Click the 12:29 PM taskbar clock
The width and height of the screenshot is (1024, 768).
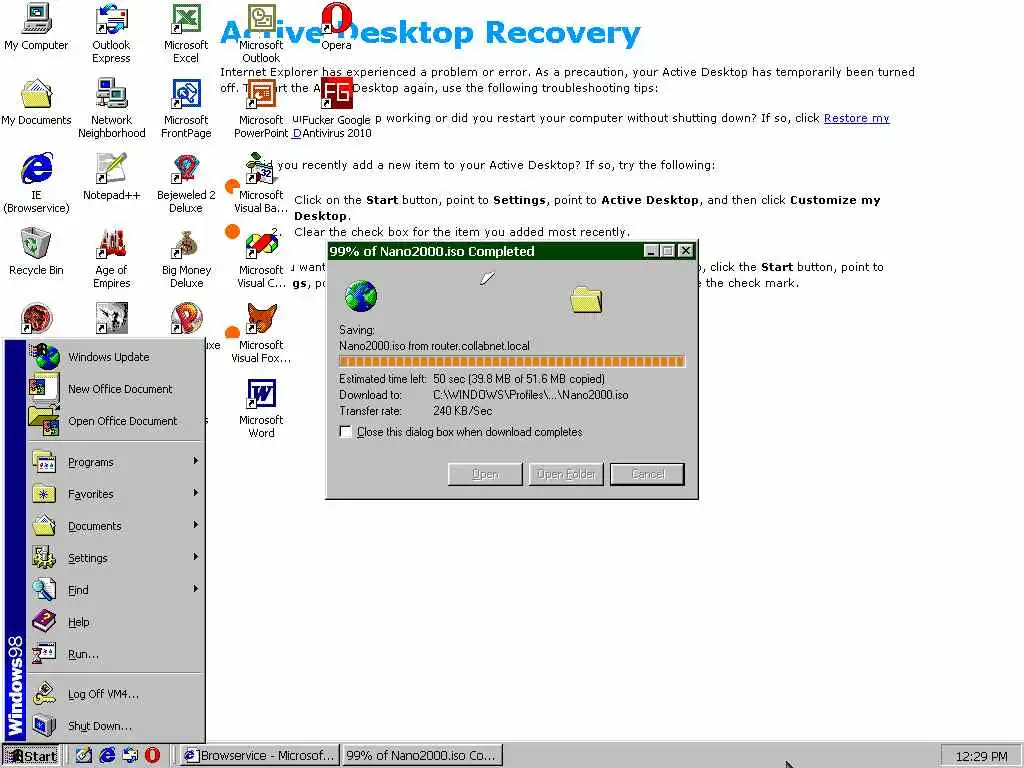(981, 756)
